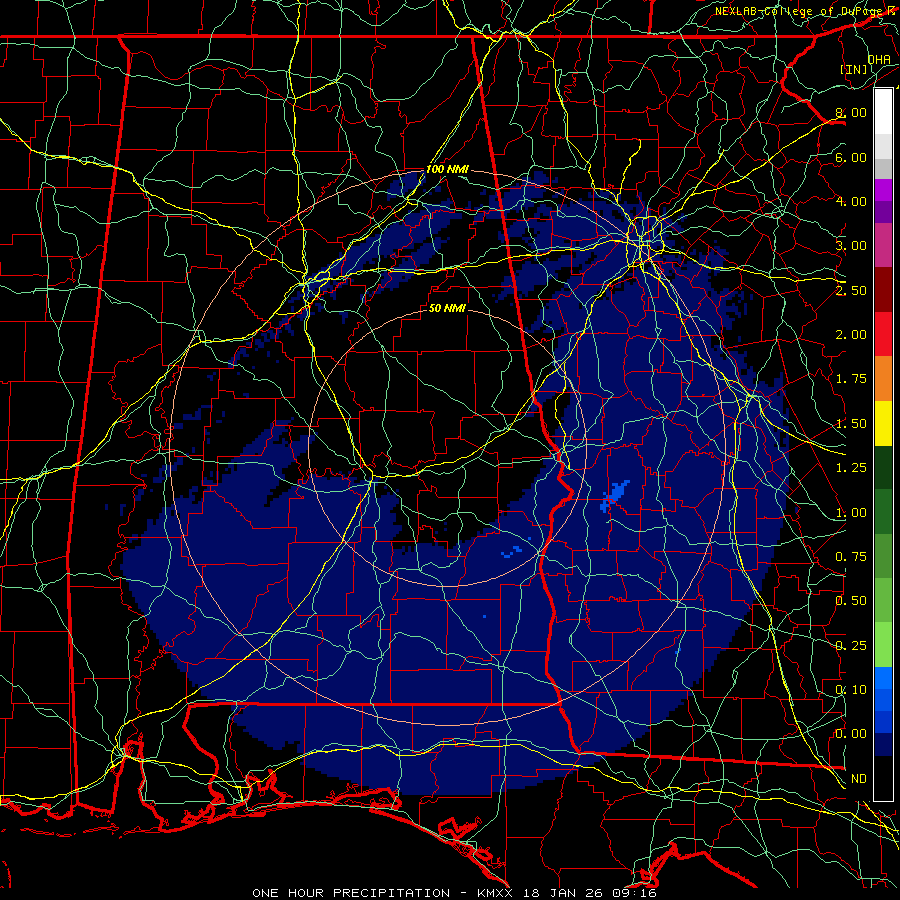Image resolution: width=900 pixels, height=900 pixels.
Task: Click the 100 NMI range ring label
Action: 447,170
